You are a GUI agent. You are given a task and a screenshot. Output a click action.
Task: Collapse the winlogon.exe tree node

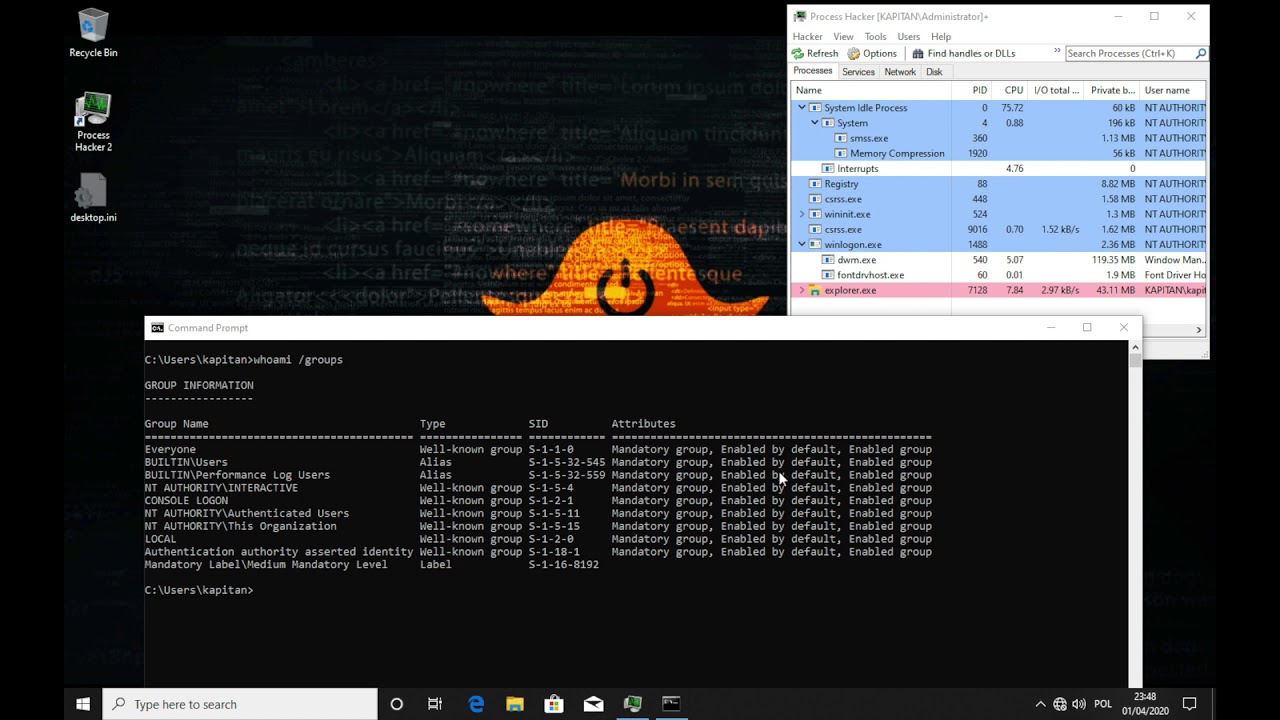[801, 244]
